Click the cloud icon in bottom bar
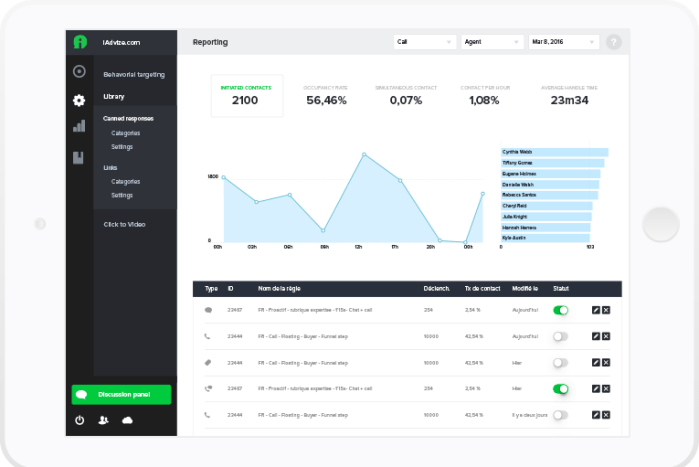Image resolution: width=699 pixels, height=467 pixels. [127, 420]
